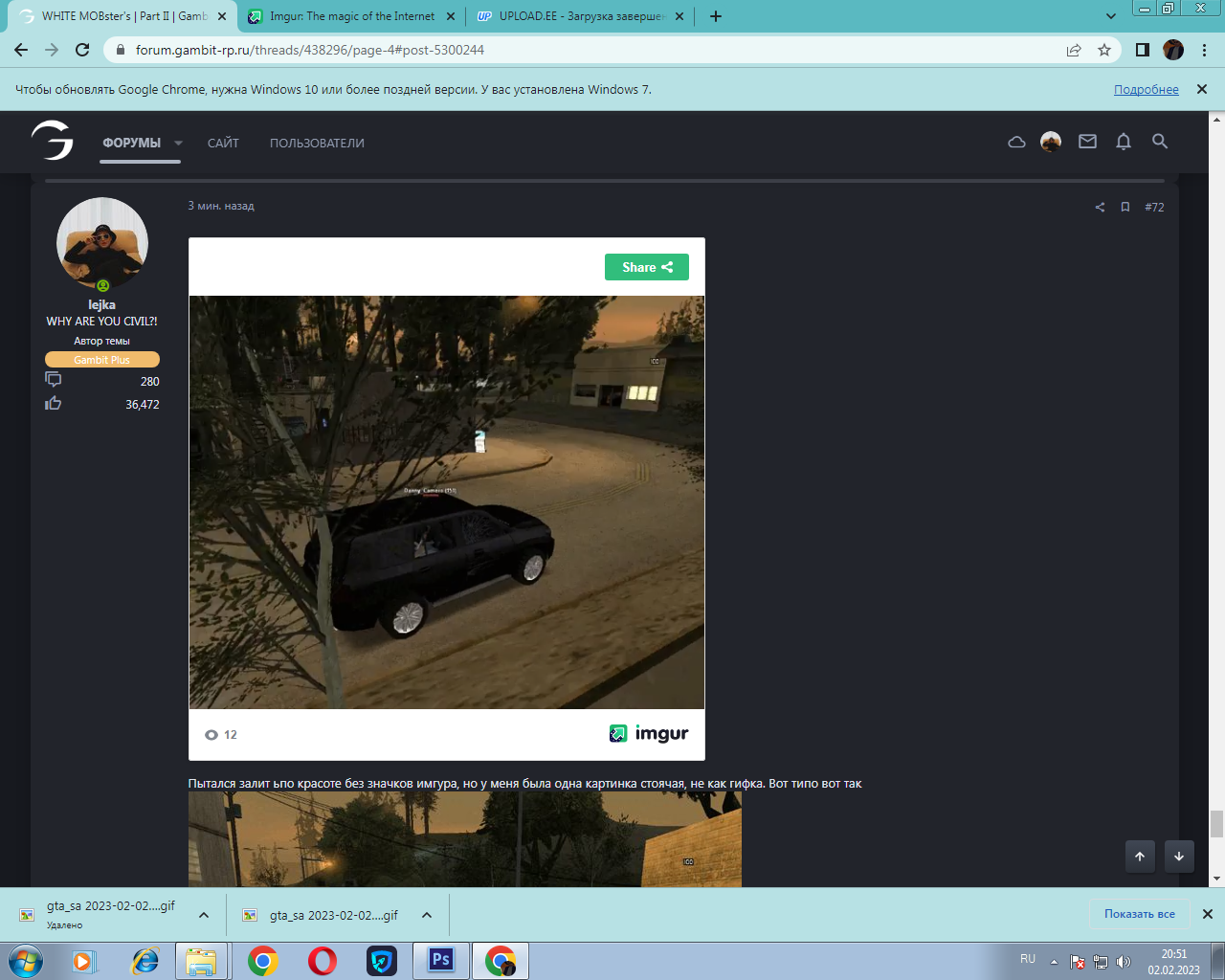Launch Photoshop from the Windows taskbar
The image size is (1225, 980).
click(441, 960)
